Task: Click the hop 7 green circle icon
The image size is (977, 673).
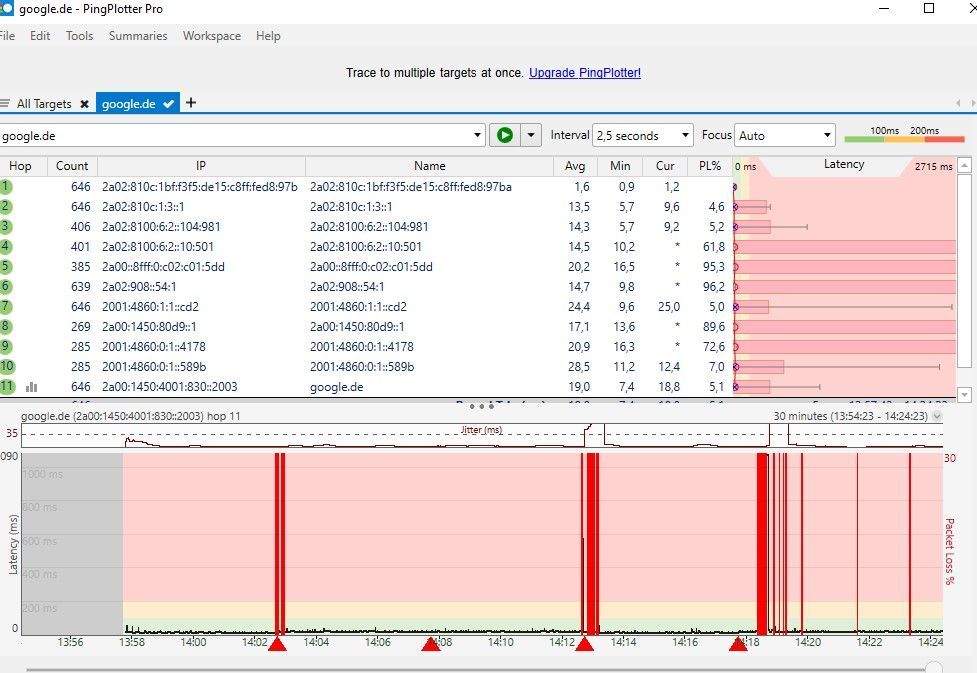Action: tap(6, 306)
